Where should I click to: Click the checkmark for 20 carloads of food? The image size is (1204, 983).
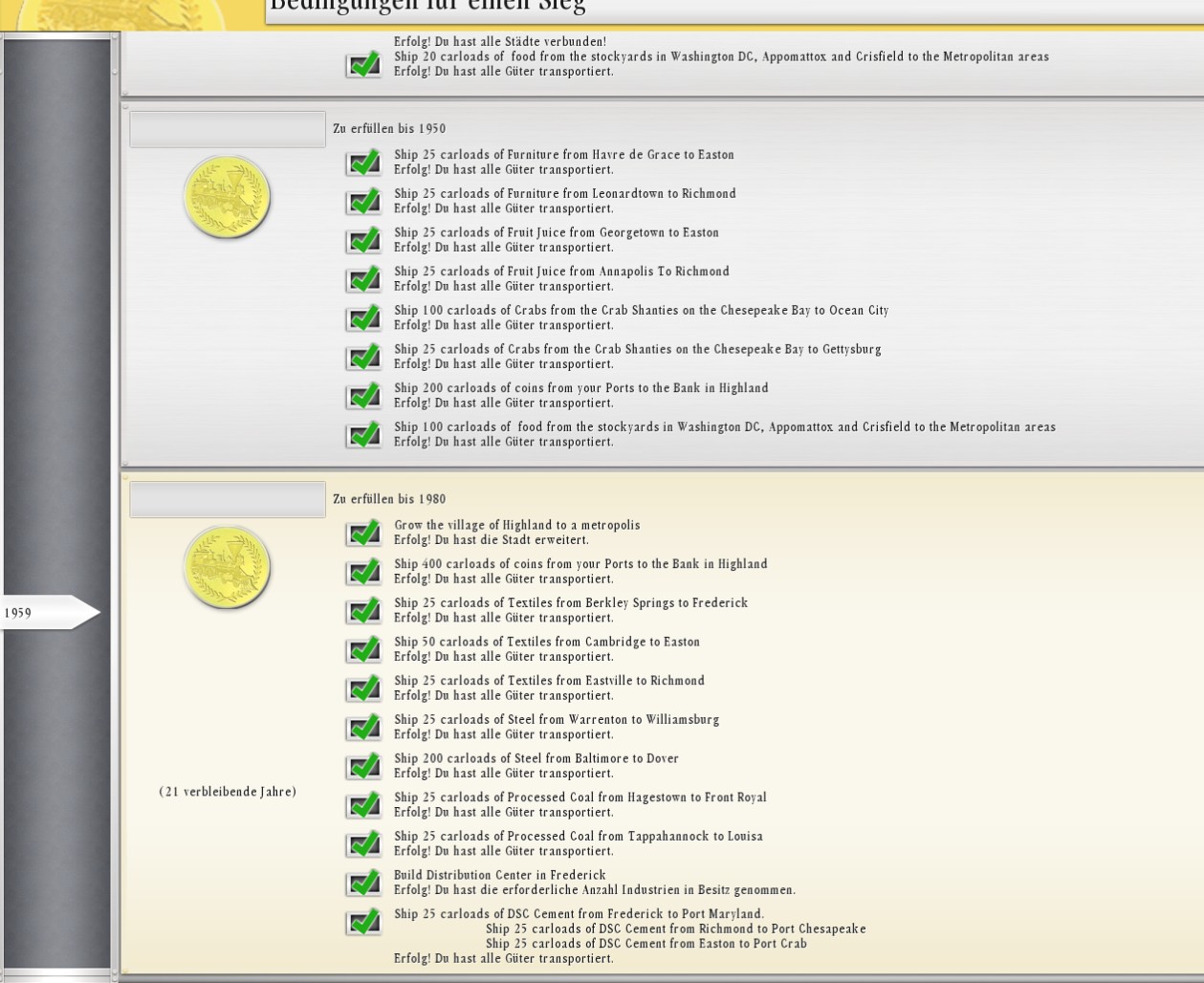tap(363, 64)
